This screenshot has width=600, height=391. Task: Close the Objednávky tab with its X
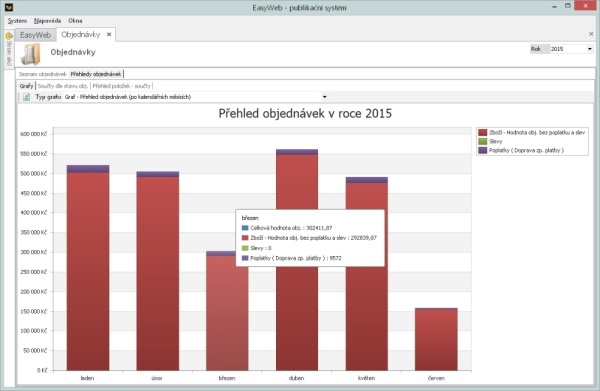tap(109, 34)
